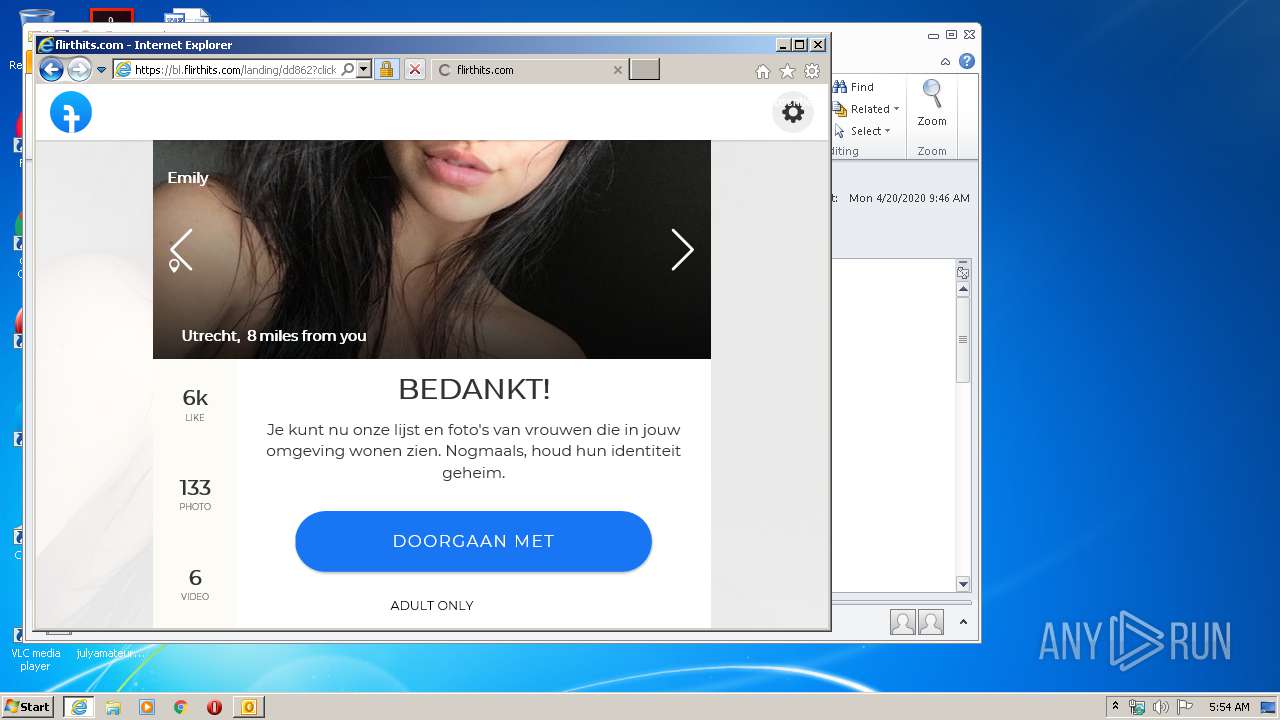Open Favorites star icon
The image size is (1280, 720).
(x=788, y=71)
